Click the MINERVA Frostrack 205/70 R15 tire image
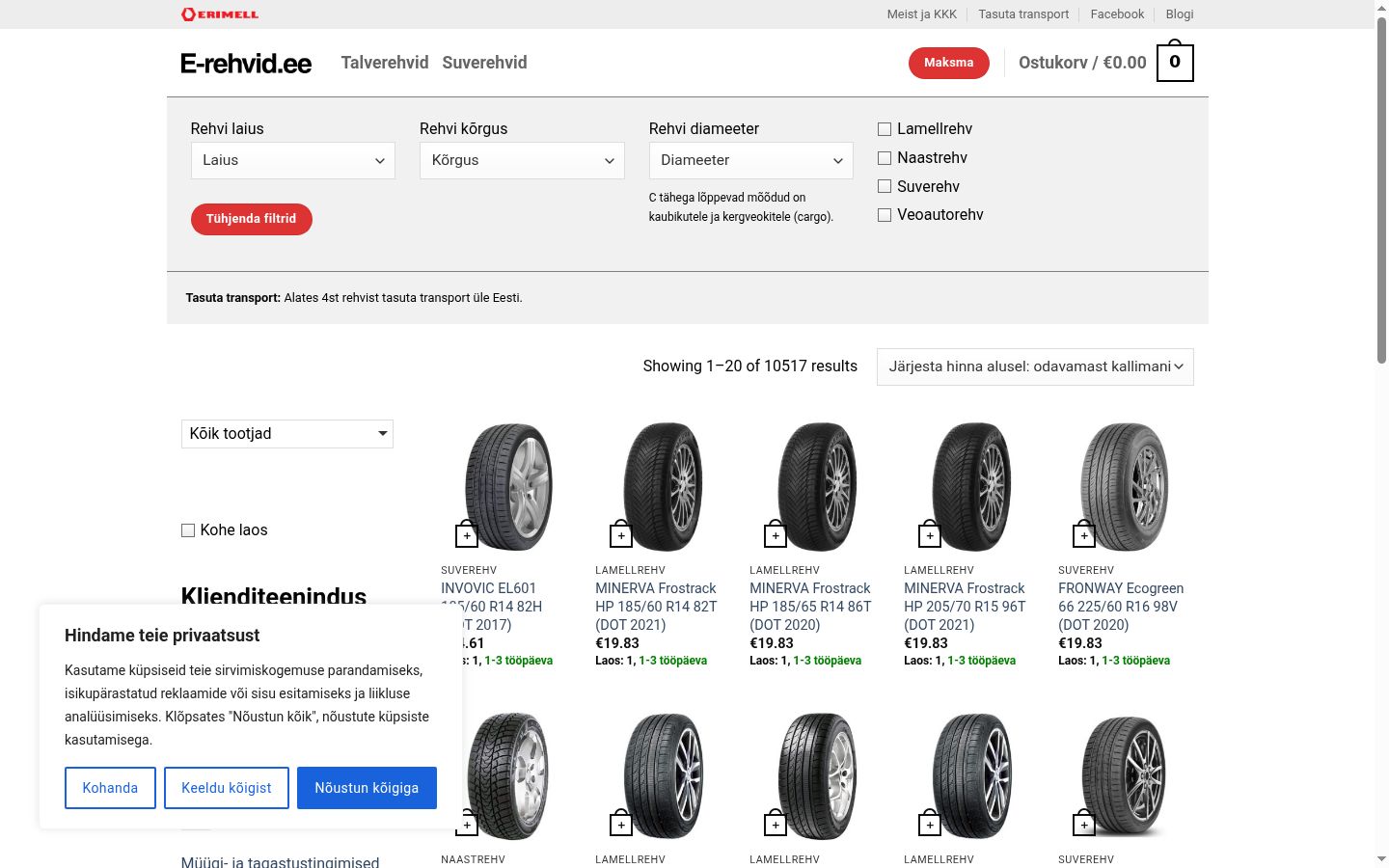The width and height of the screenshot is (1389, 868). click(x=971, y=487)
